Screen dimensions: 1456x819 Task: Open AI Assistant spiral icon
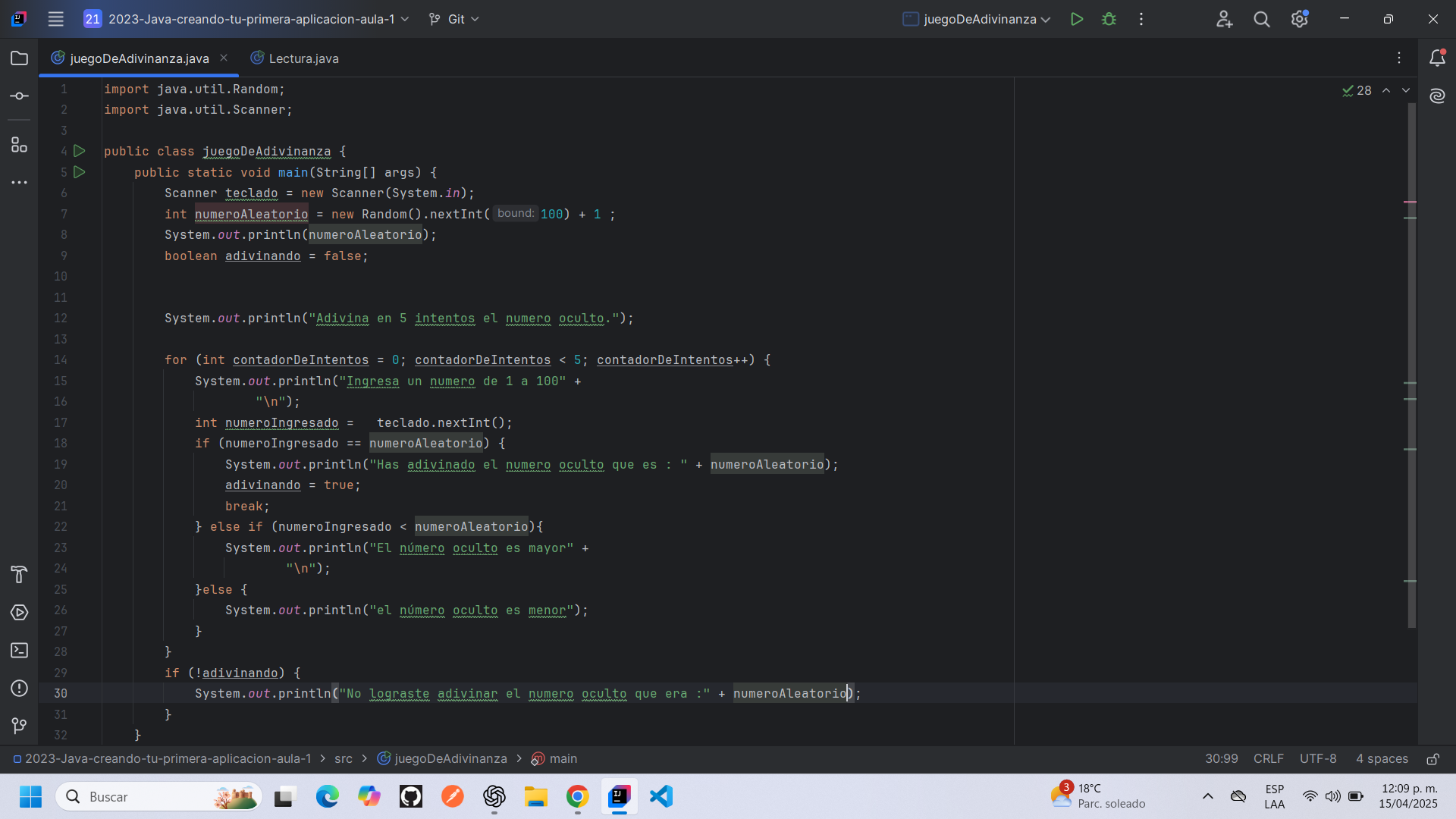[1437, 96]
